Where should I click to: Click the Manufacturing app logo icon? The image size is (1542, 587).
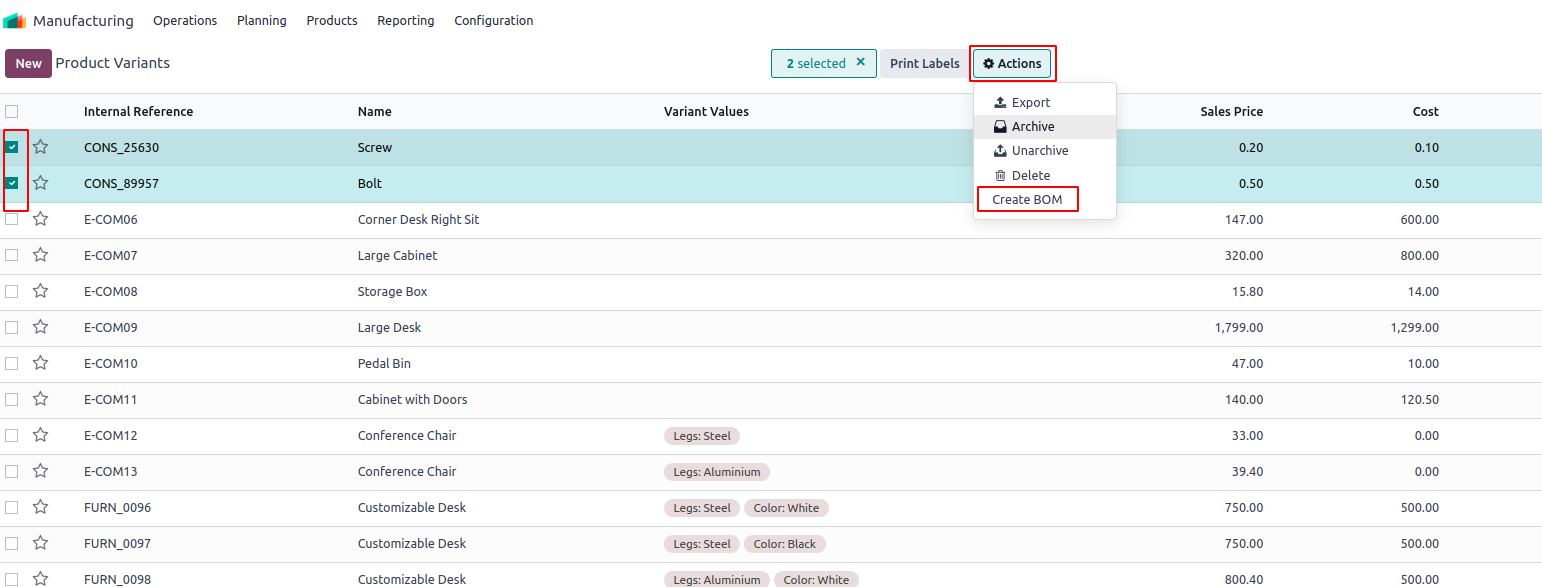tap(14, 21)
